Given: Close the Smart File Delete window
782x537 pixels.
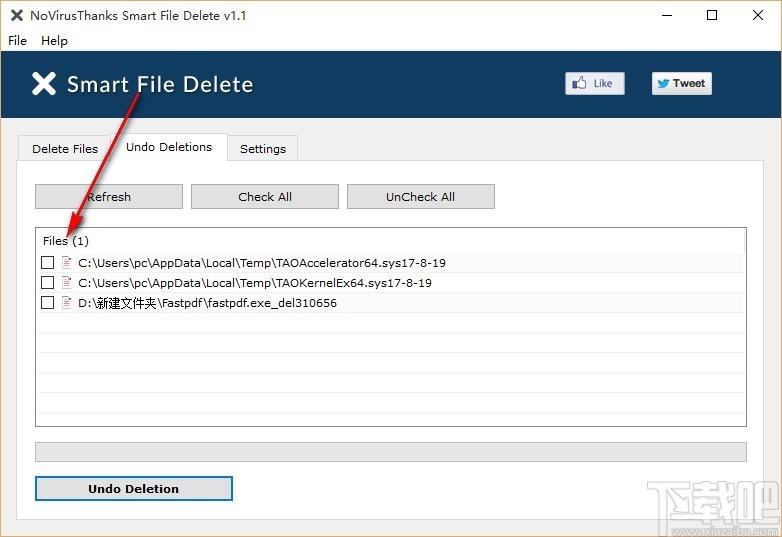Looking at the screenshot, I should tap(758, 15).
